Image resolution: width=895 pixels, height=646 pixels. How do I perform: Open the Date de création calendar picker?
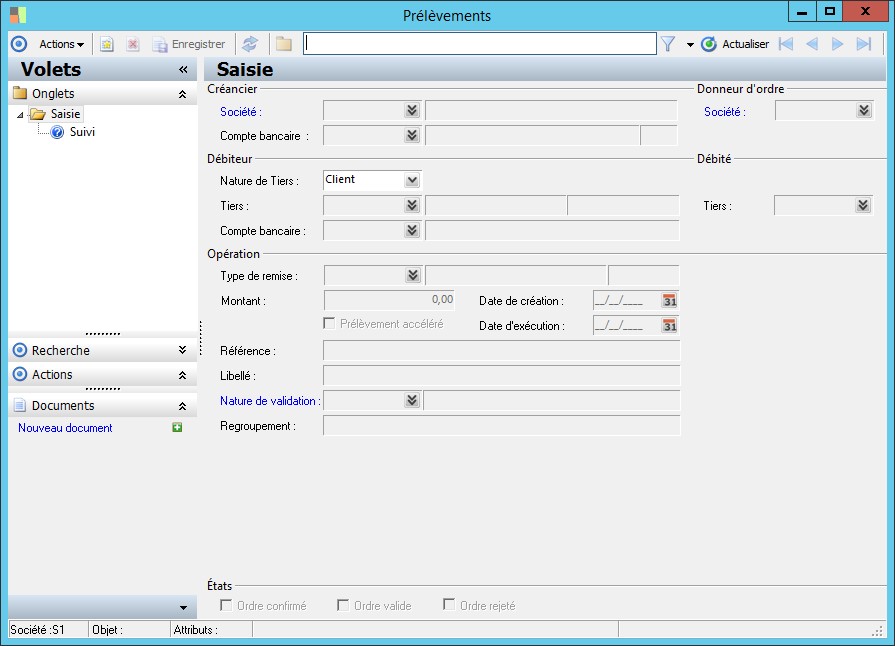tap(669, 300)
